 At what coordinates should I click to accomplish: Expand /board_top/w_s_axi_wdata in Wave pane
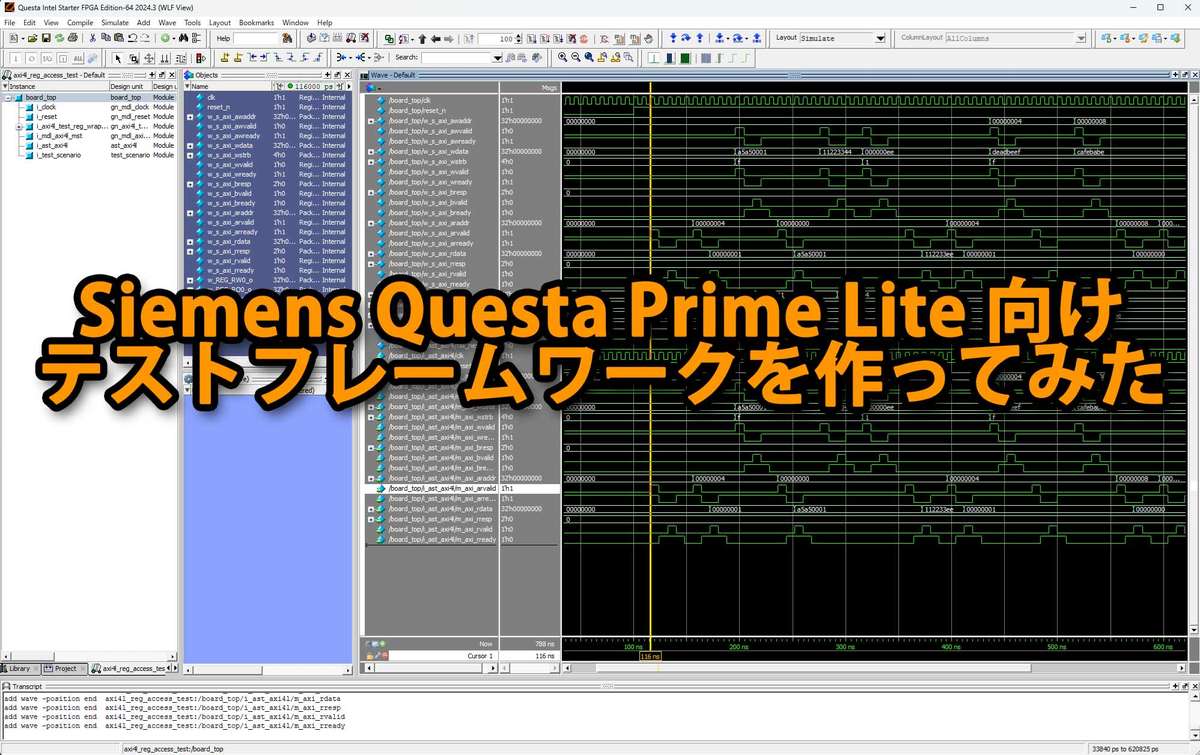tap(371, 152)
